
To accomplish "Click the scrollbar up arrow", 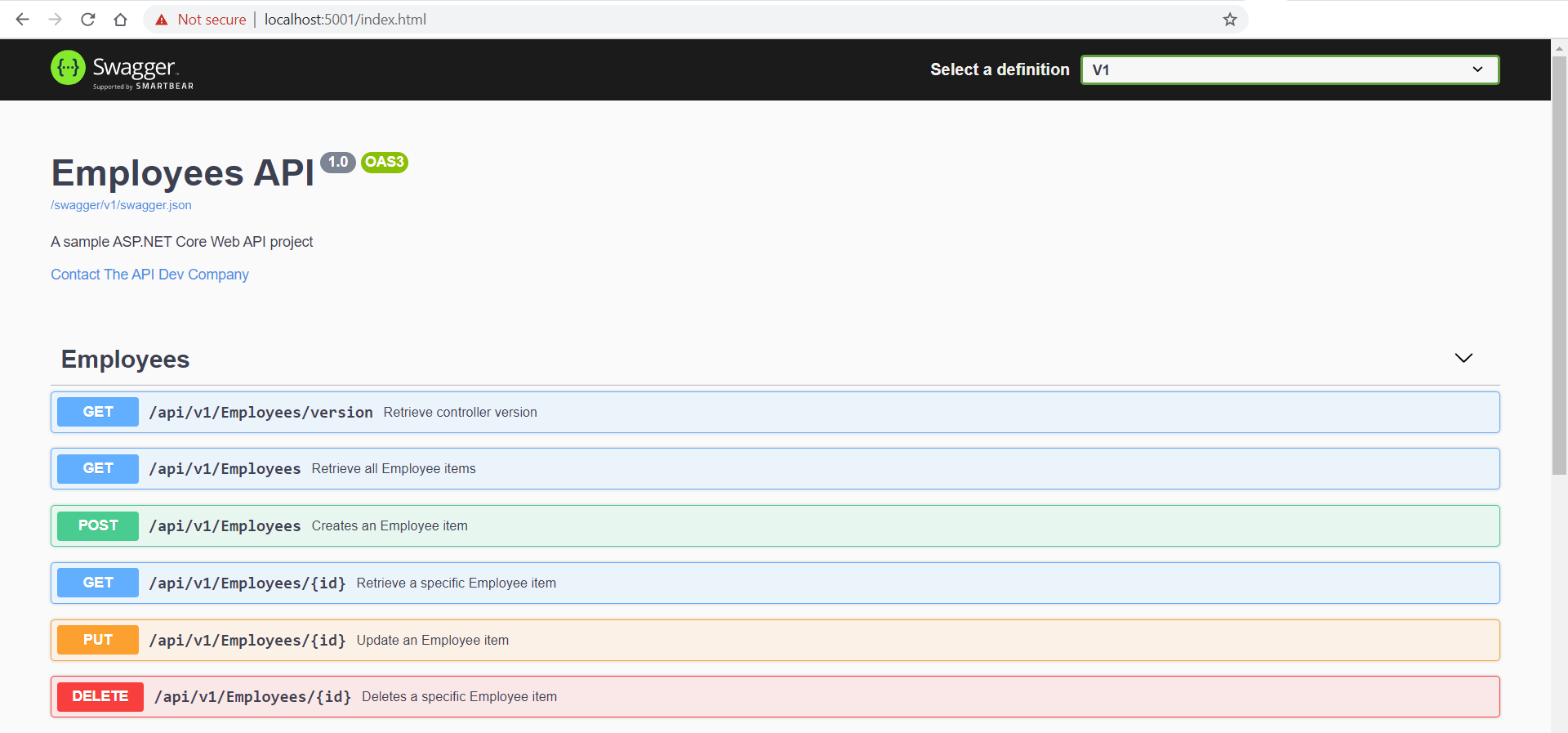I will (1559, 48).
